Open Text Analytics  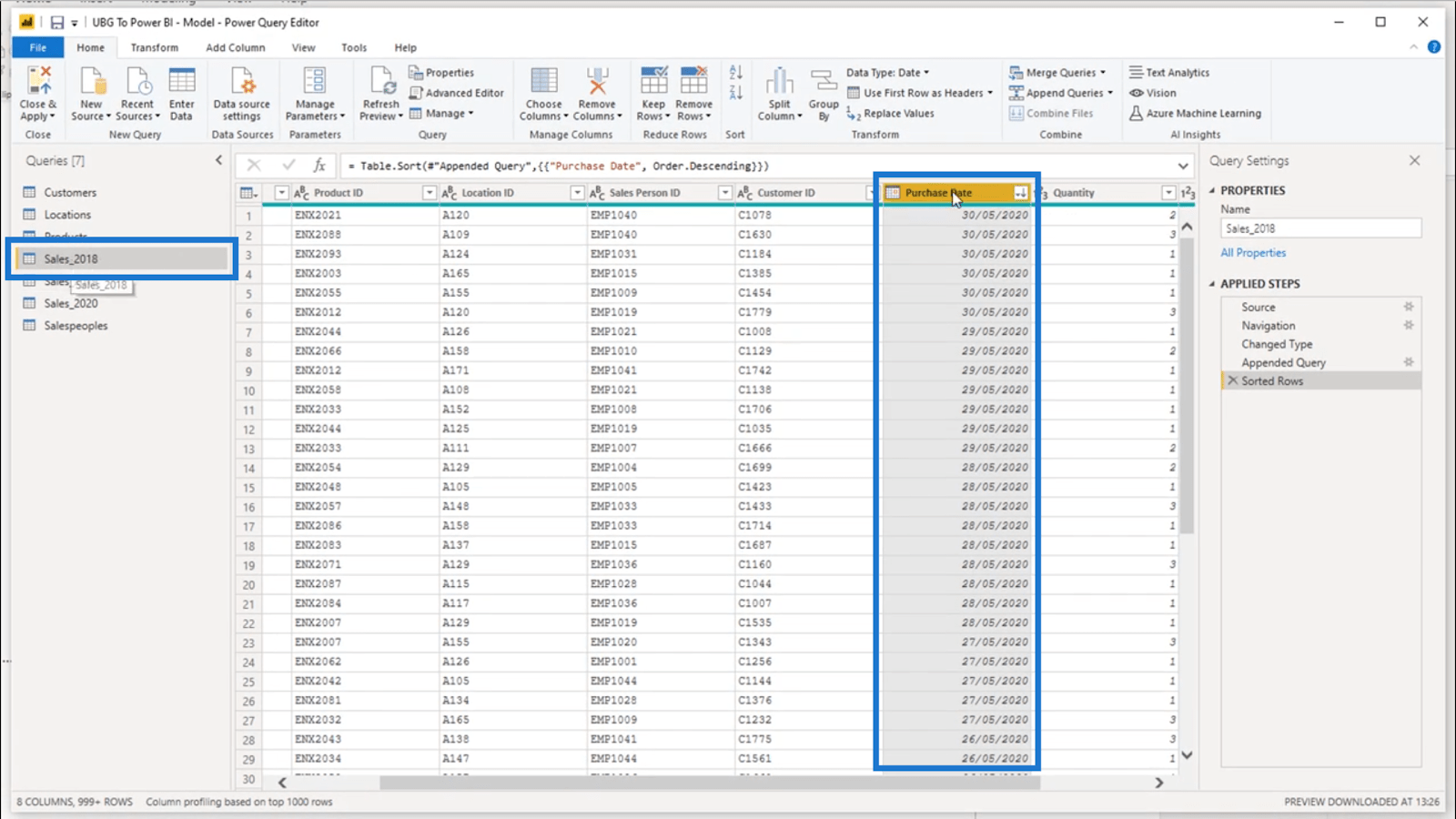1169,73
